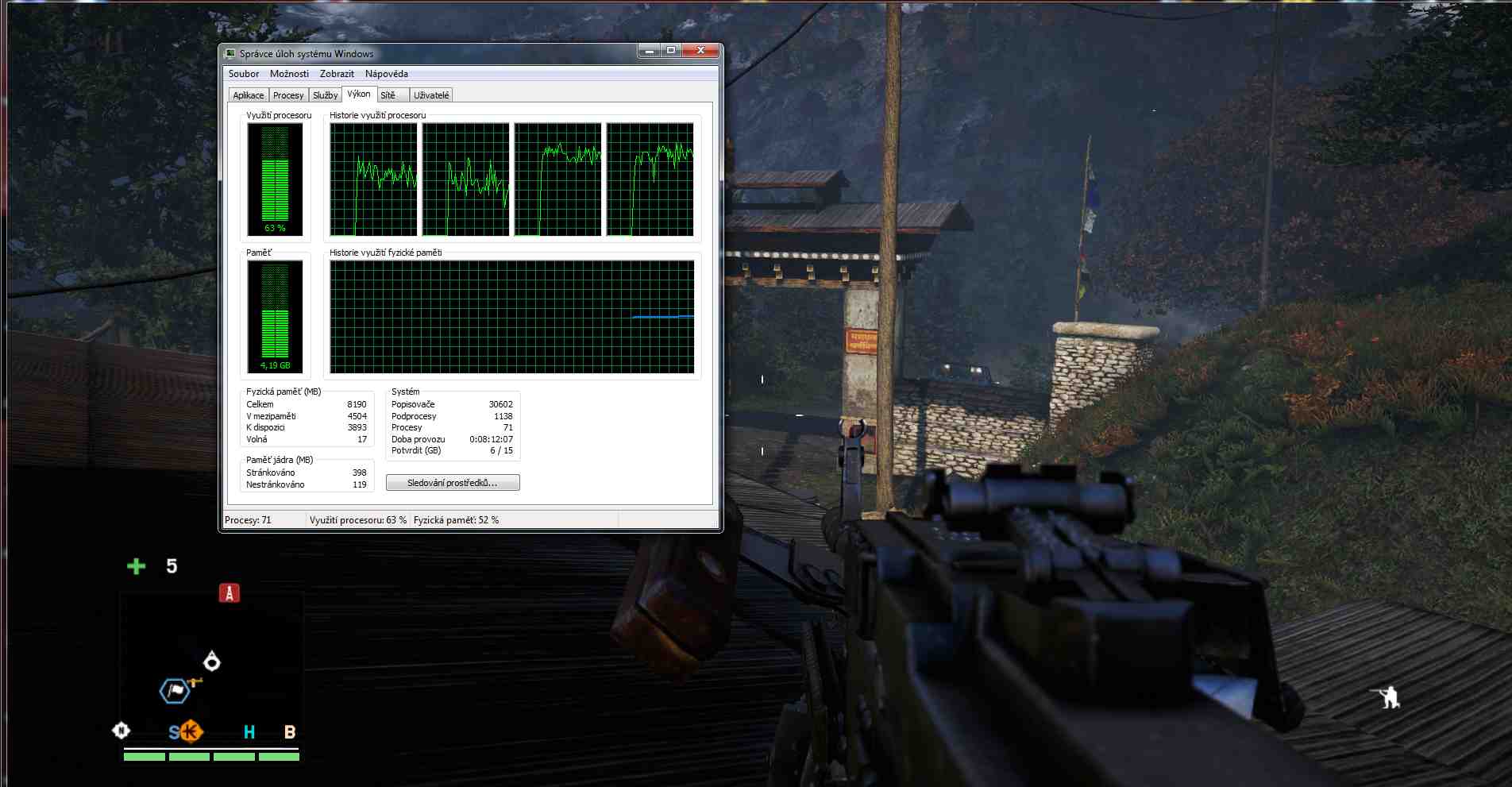Click the physical memory usage history graph
This screenshot has height=787, width=1512.
(511, 317)
